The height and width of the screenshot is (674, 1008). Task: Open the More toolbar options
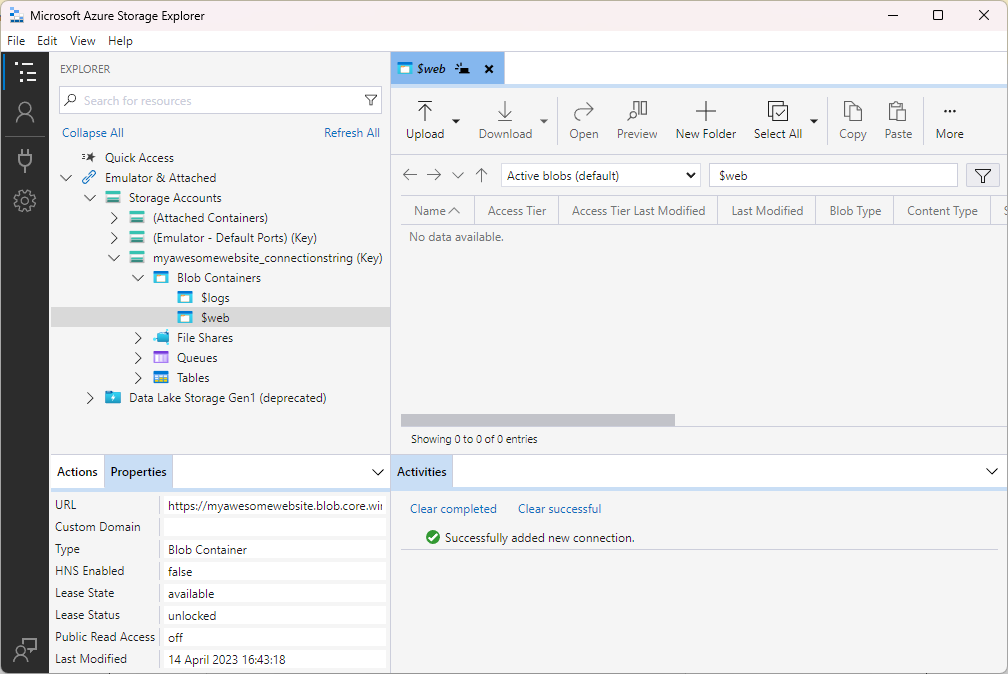tap(950, 120)
